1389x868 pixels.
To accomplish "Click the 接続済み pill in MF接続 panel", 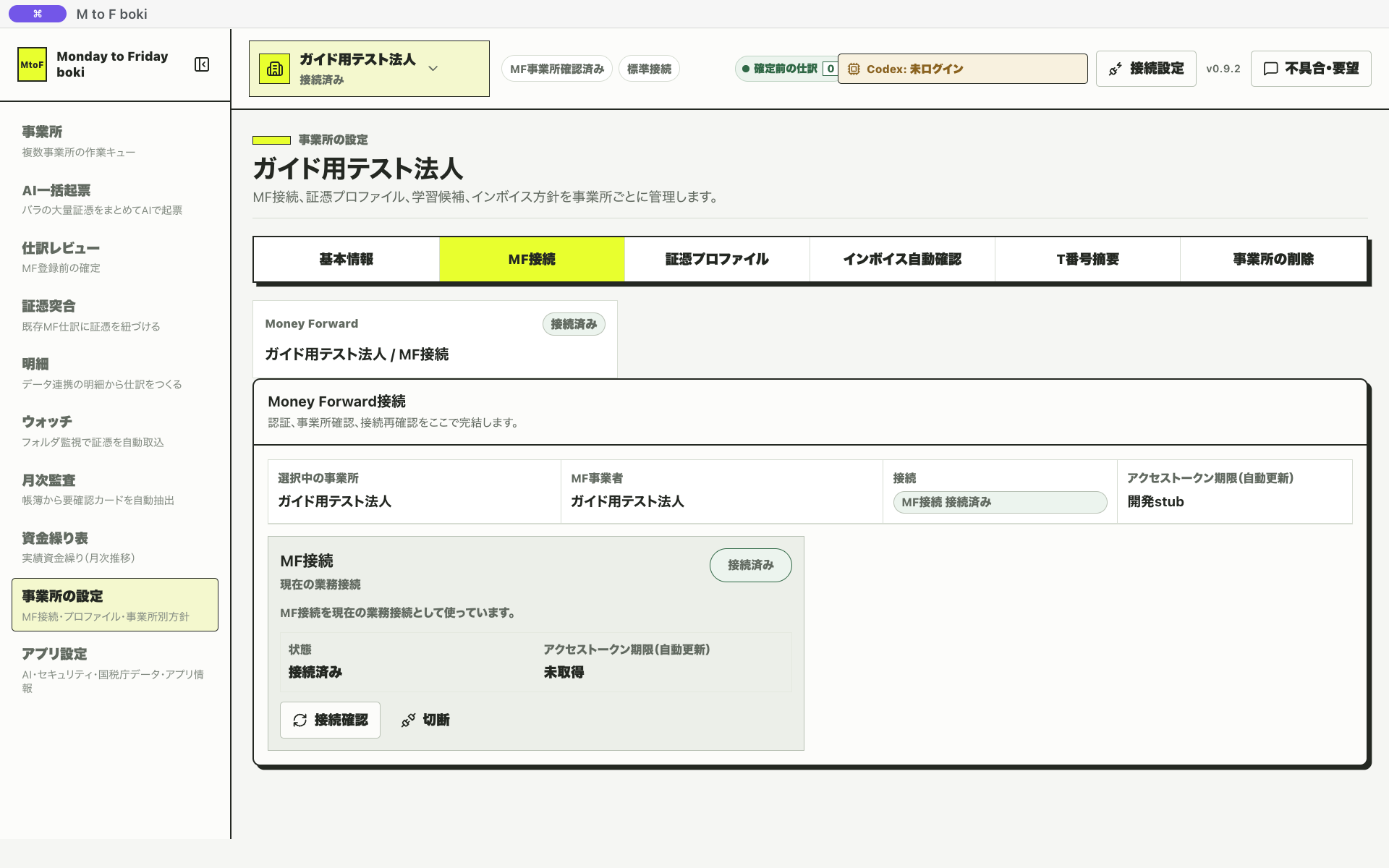I will point(751,565).
